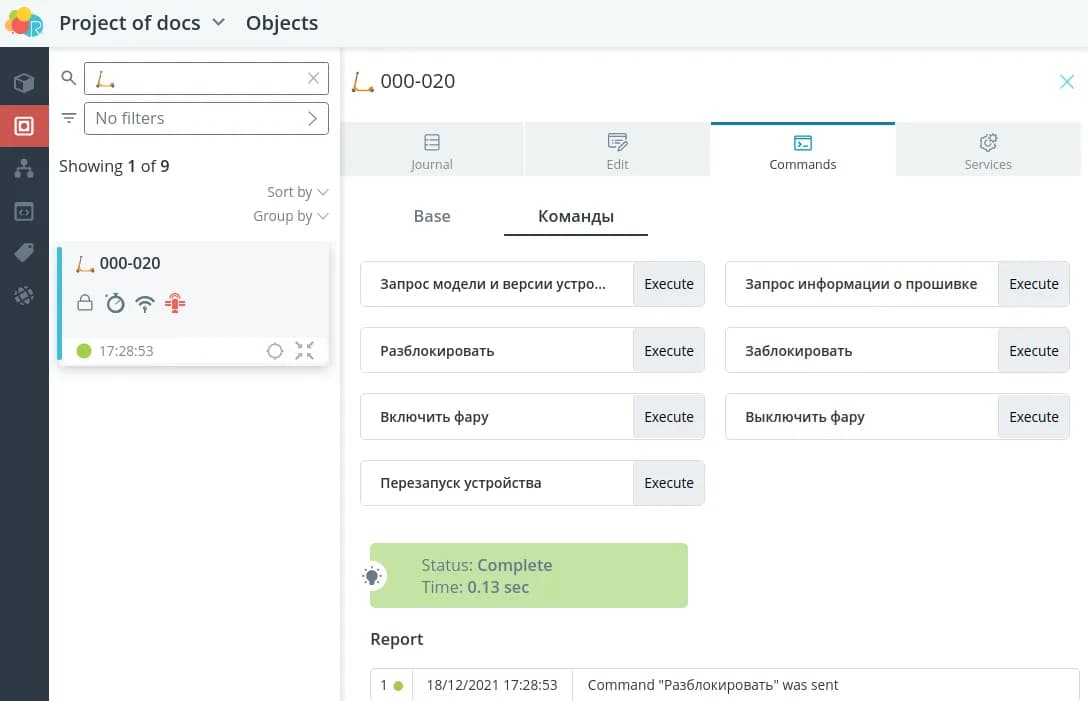Viewport: 1088px width, 701px height.
Task: Execute the Заблокировать command
Action: click(x=1033, y=351)
